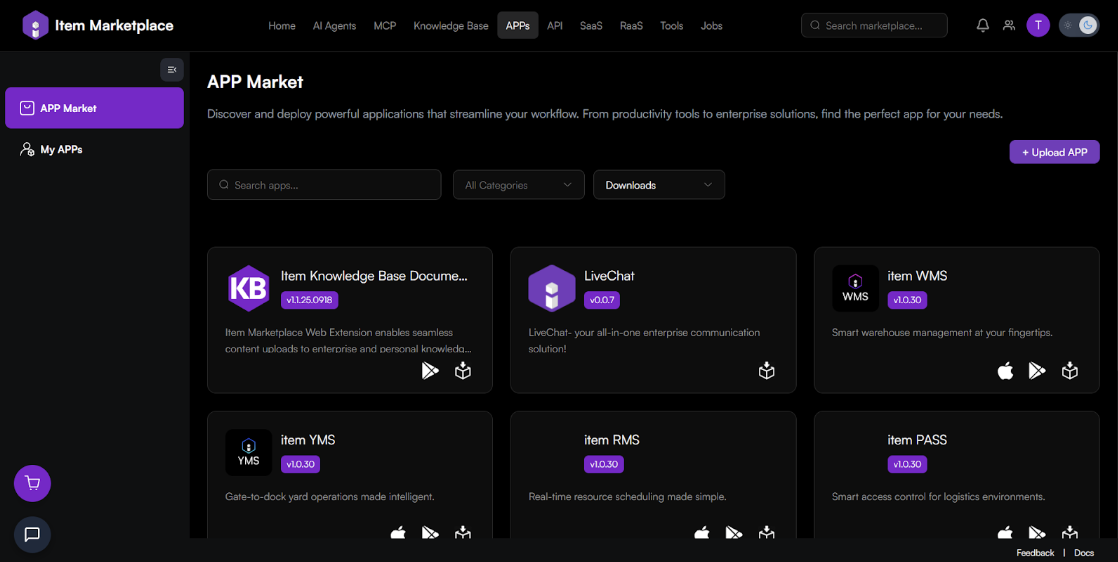The image size is (1118, 562).
Task: Open the shopping cart floating button
Action: coord(32,484)
